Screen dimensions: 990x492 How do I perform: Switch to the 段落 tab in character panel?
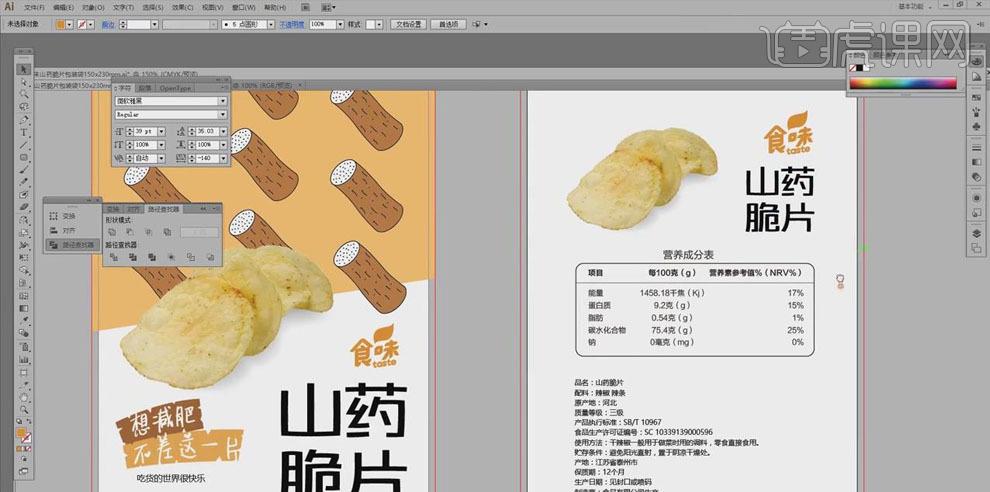pos(145,88)
